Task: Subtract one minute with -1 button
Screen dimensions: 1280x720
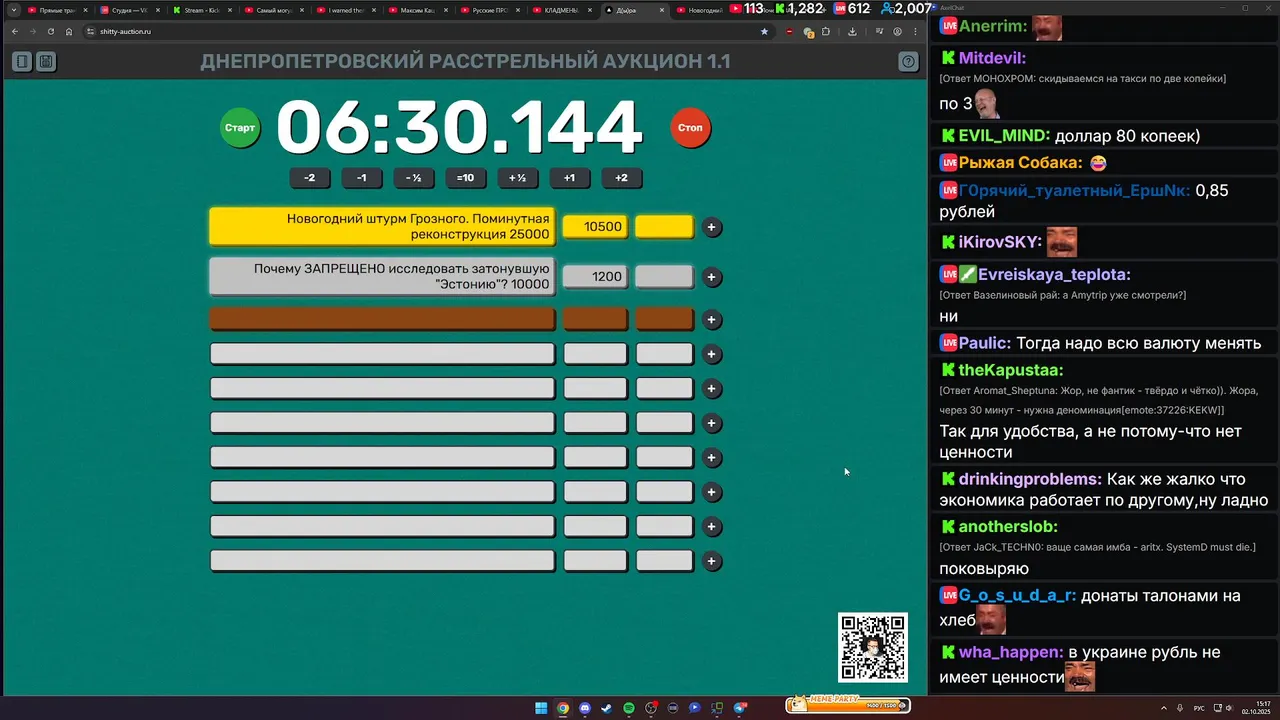Action: point(362,178)
